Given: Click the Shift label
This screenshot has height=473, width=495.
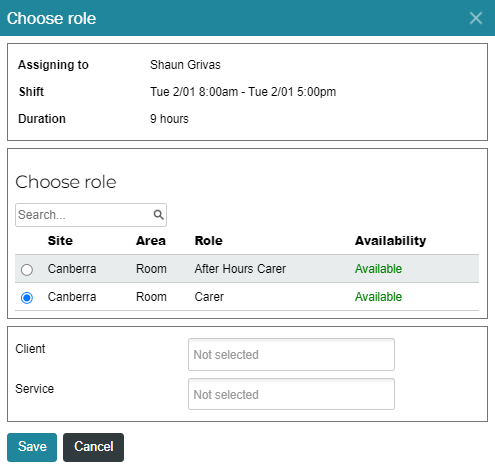Looking at the screenshot, I should (31, 92).
